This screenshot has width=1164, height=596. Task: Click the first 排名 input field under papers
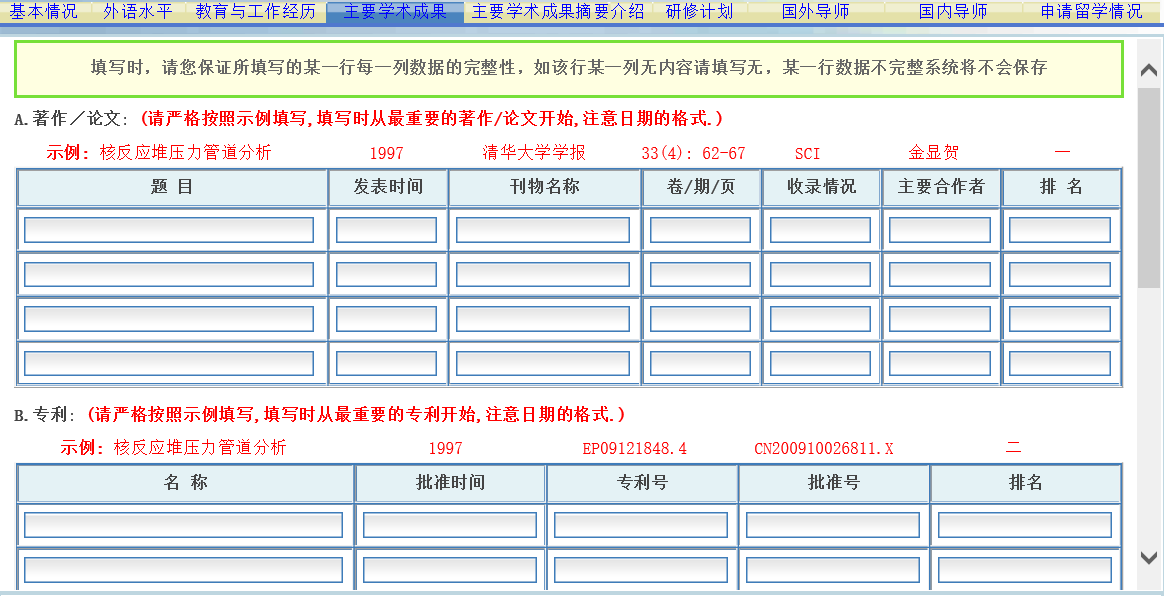point(1061,228)
